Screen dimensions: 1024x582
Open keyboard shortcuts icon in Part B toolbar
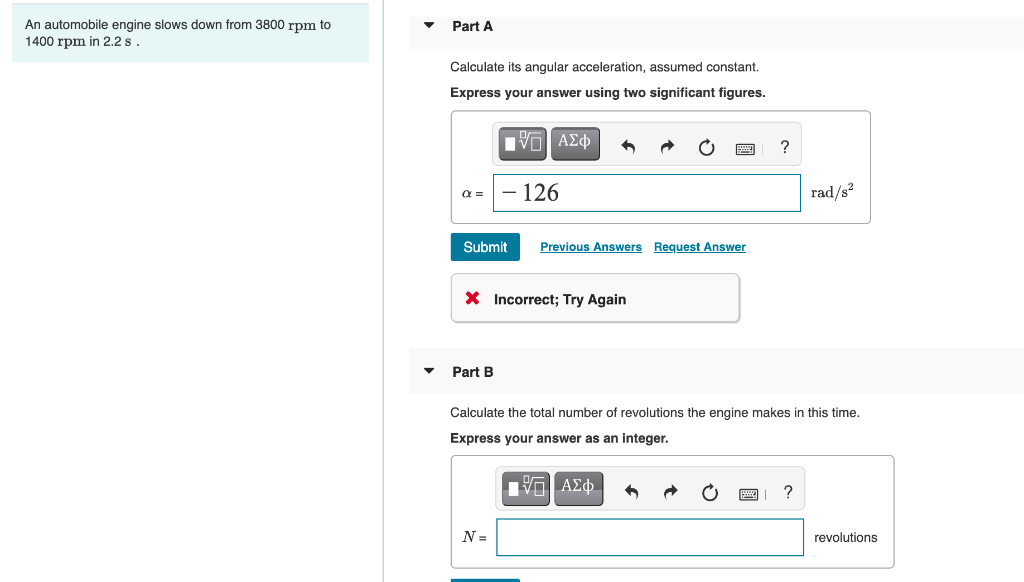(x=748, y=494)
